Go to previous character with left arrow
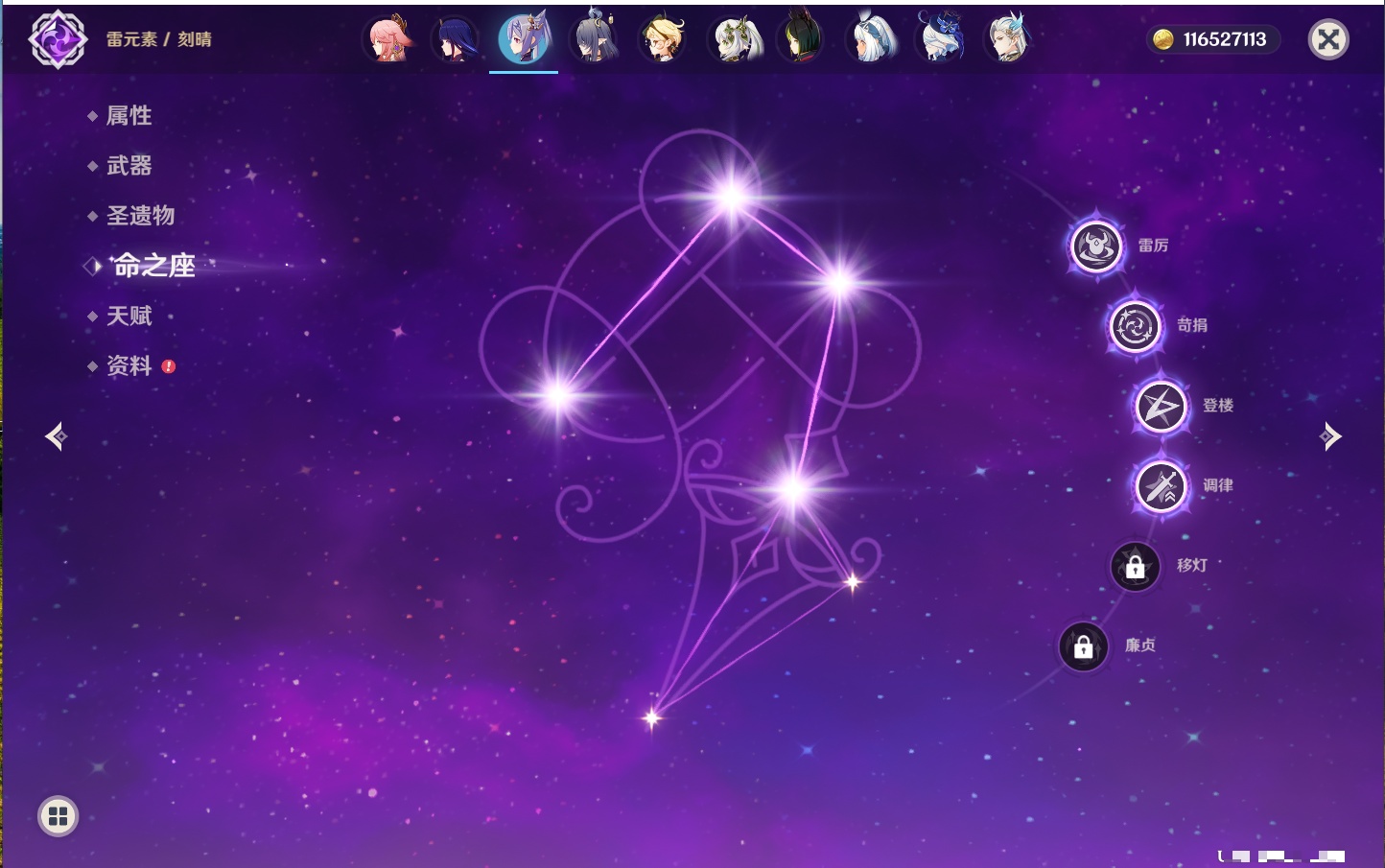 56,436
